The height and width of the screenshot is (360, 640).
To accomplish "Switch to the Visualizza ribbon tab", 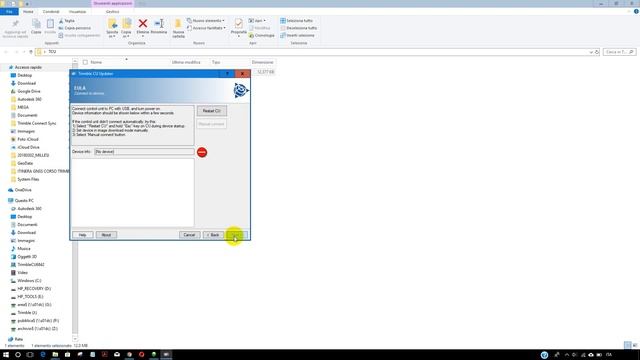I will [x=77, y=11].
